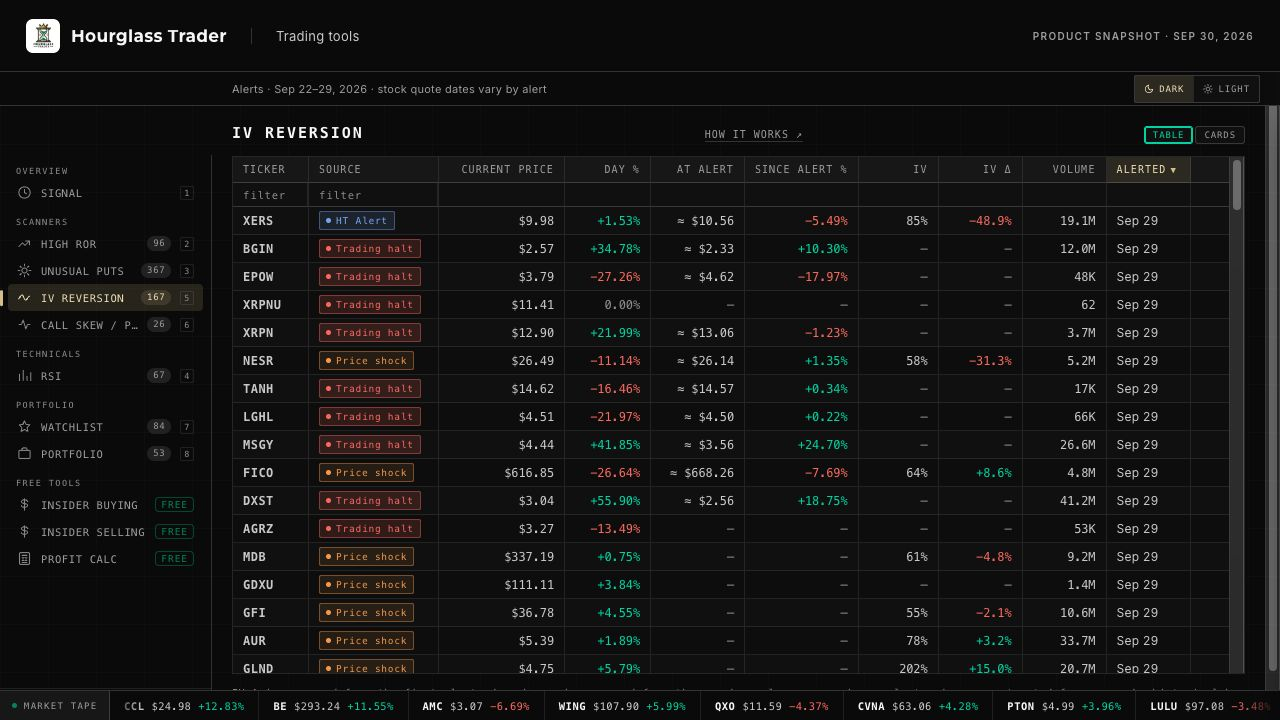Click the Call Skew pulse icon
The width and height of the screenshot is (1280, 720).
coord(25,325)
